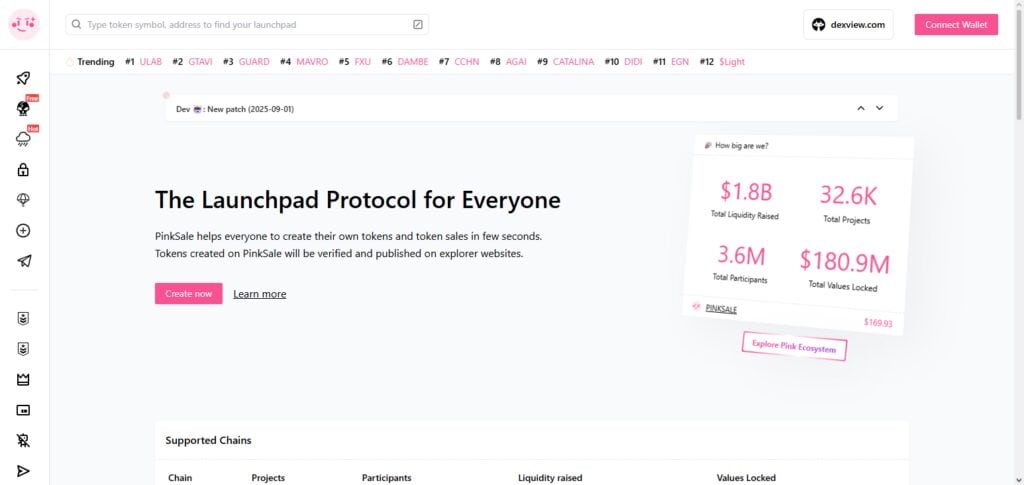Image resolution: width=1024 pixels, height=485 pixels.
Task: Click the 32.6K Total Projects stat
Action: (848, 204)
